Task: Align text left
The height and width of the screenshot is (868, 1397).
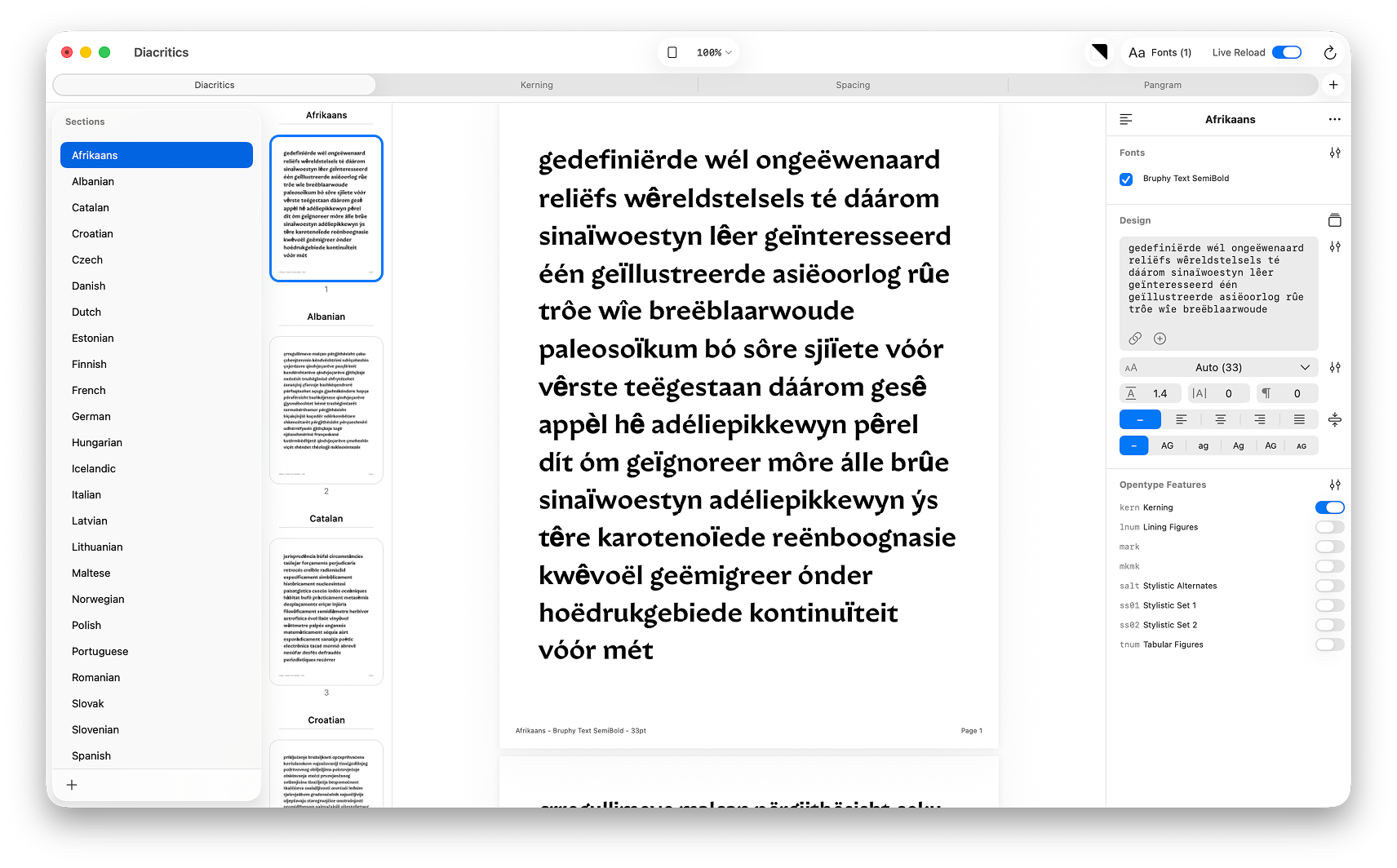Action: [1181, 419]
